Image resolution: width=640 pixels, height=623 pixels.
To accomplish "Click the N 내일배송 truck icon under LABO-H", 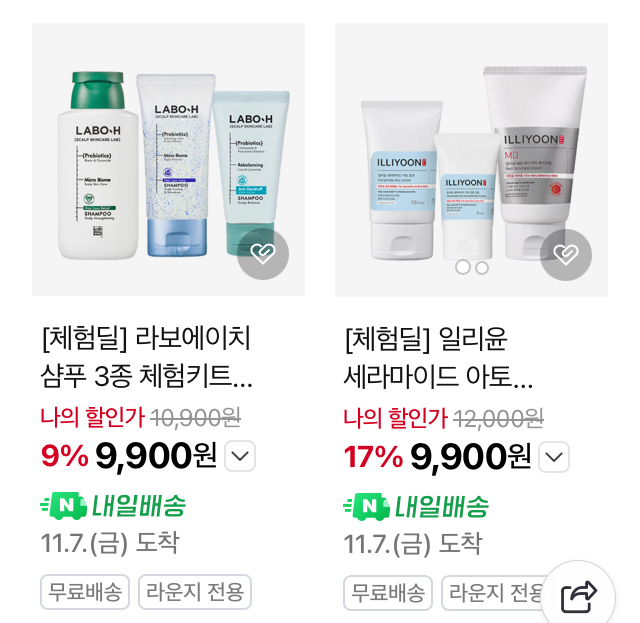I will point(64,506).
